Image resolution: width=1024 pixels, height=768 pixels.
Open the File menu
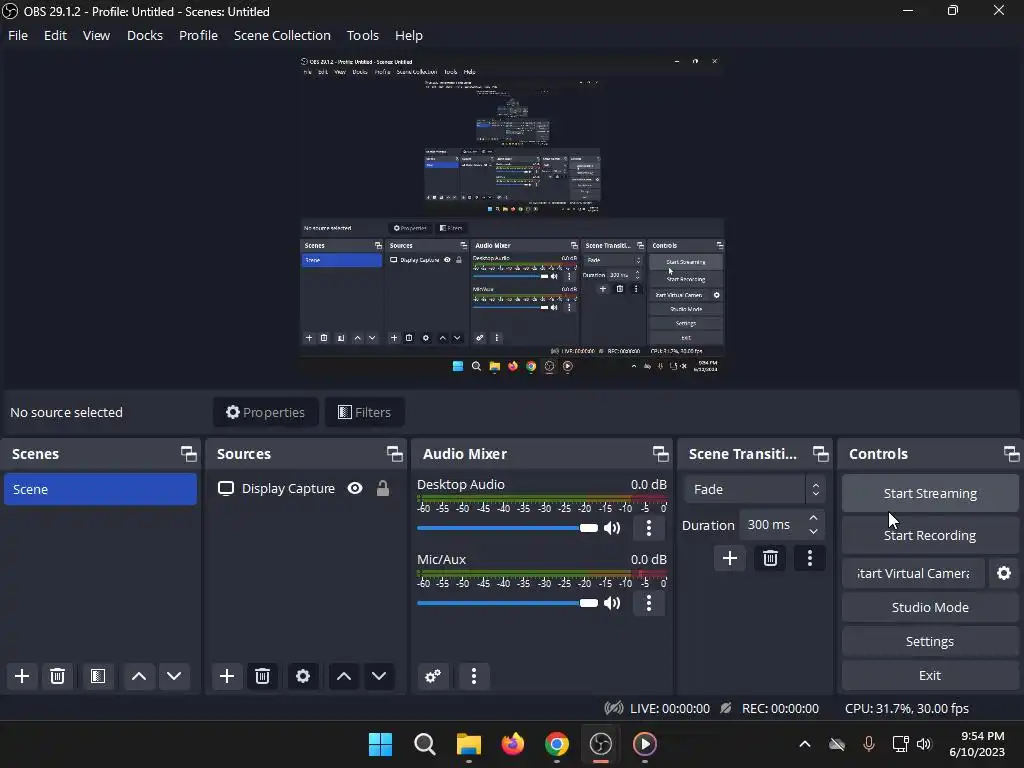click(x=18, y=35)
